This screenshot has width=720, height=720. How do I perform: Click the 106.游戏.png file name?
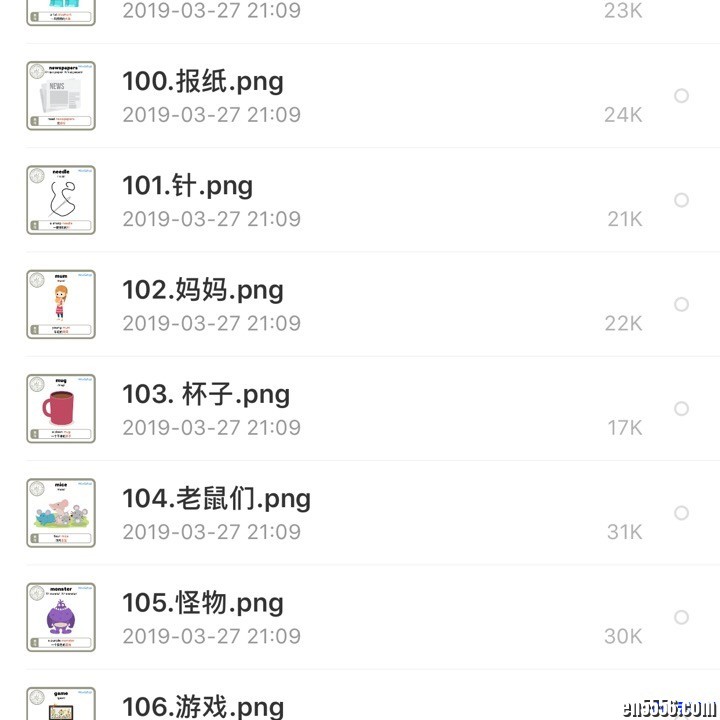(x=203, y=706)
